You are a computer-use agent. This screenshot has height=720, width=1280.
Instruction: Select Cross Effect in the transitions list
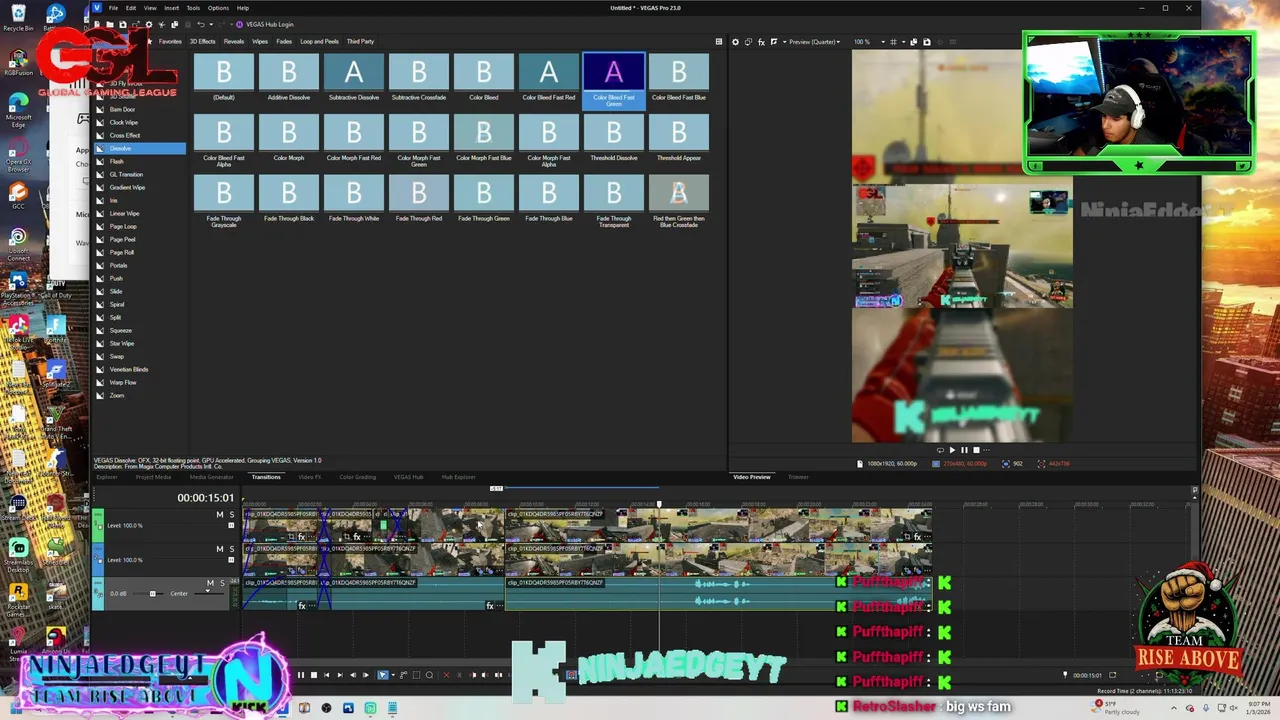click(x=125, y=135)
